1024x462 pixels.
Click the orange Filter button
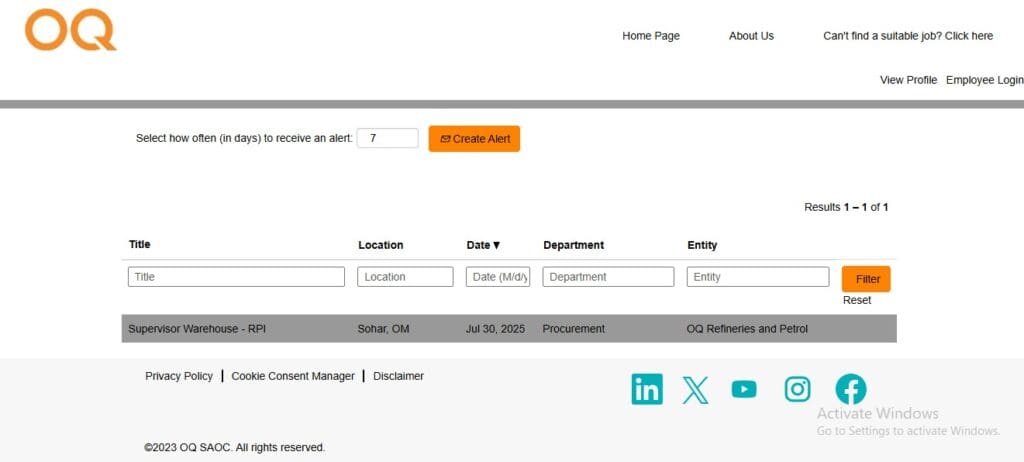866,279
